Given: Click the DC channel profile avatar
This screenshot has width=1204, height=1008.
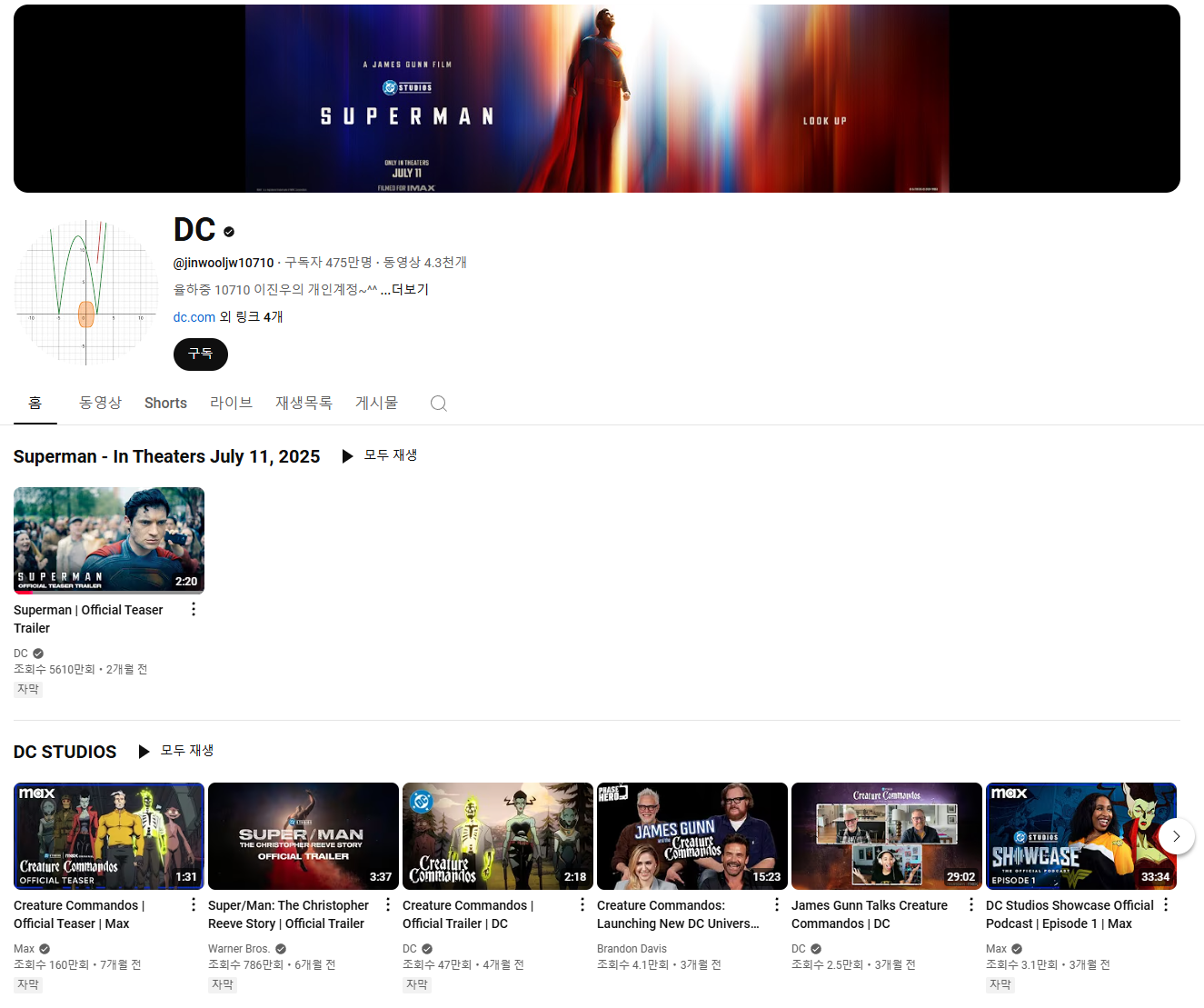Looking at the screenshot, I should [86, 293].
